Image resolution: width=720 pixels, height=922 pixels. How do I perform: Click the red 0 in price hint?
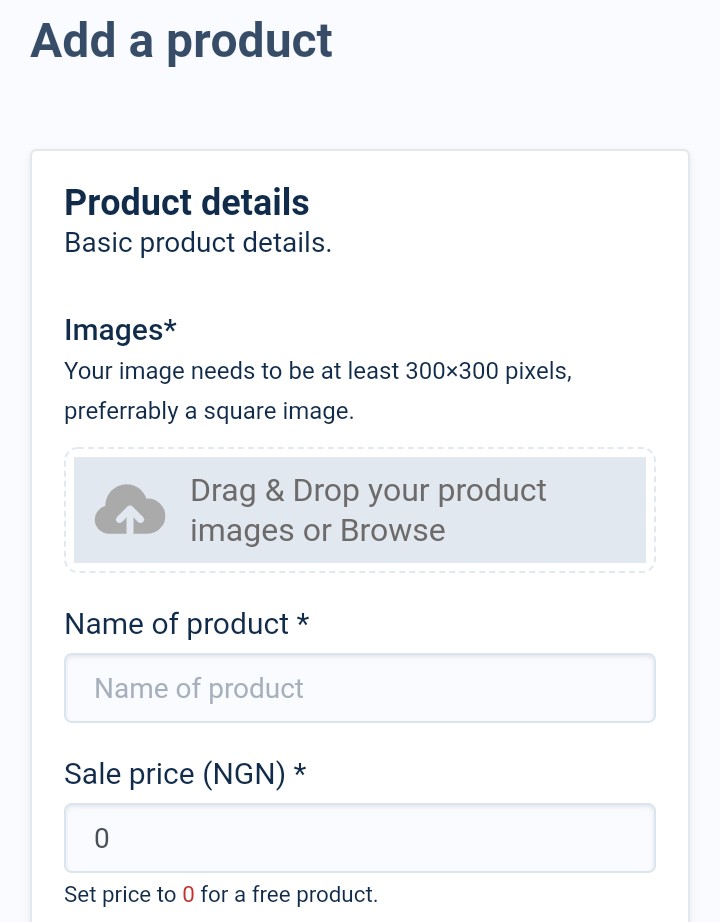coord(188,894)
